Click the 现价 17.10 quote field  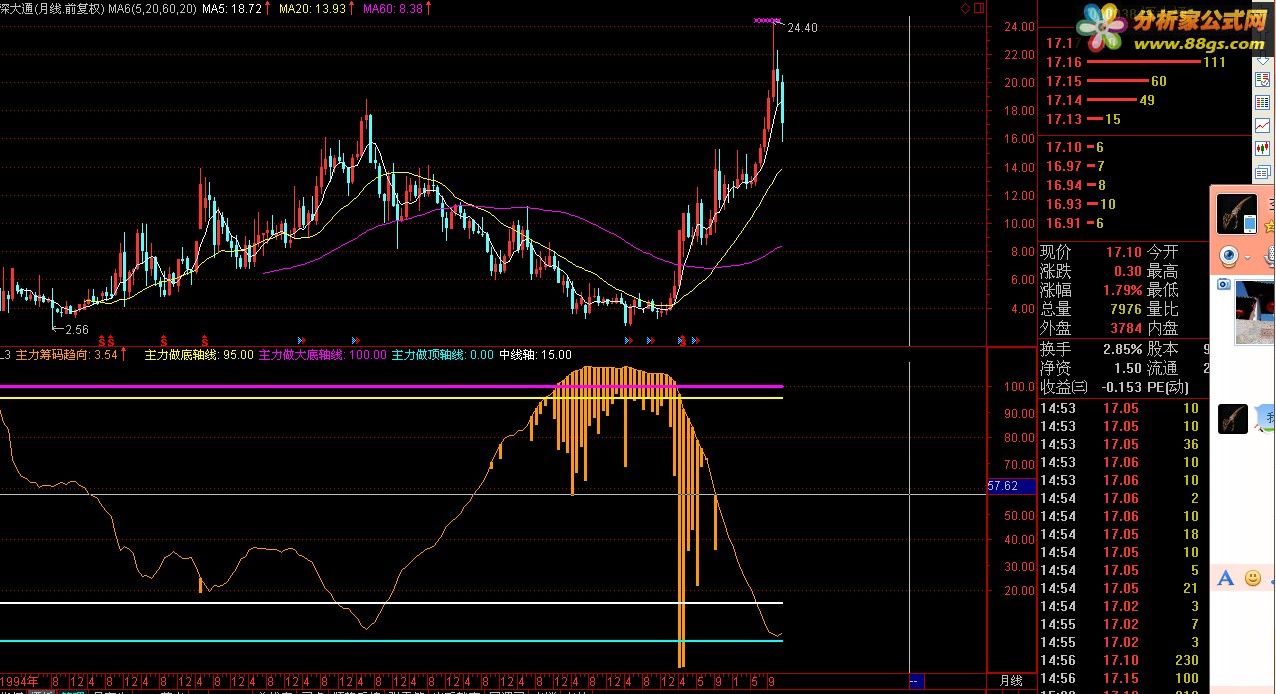(1091, 252)
